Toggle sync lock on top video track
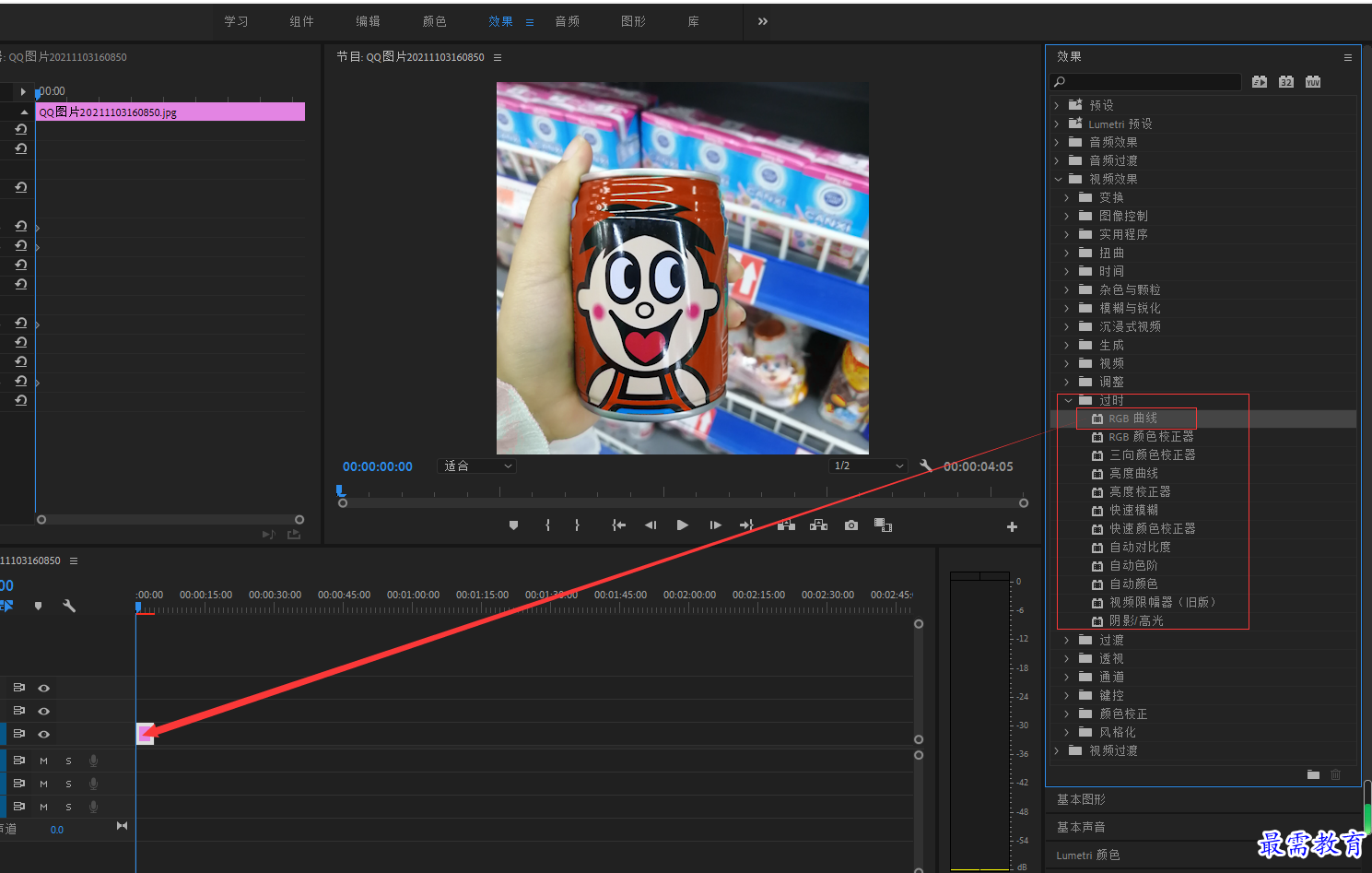The width and height of the screenshot is (1372, 873). pyautogui.click(x=18, y=688)
